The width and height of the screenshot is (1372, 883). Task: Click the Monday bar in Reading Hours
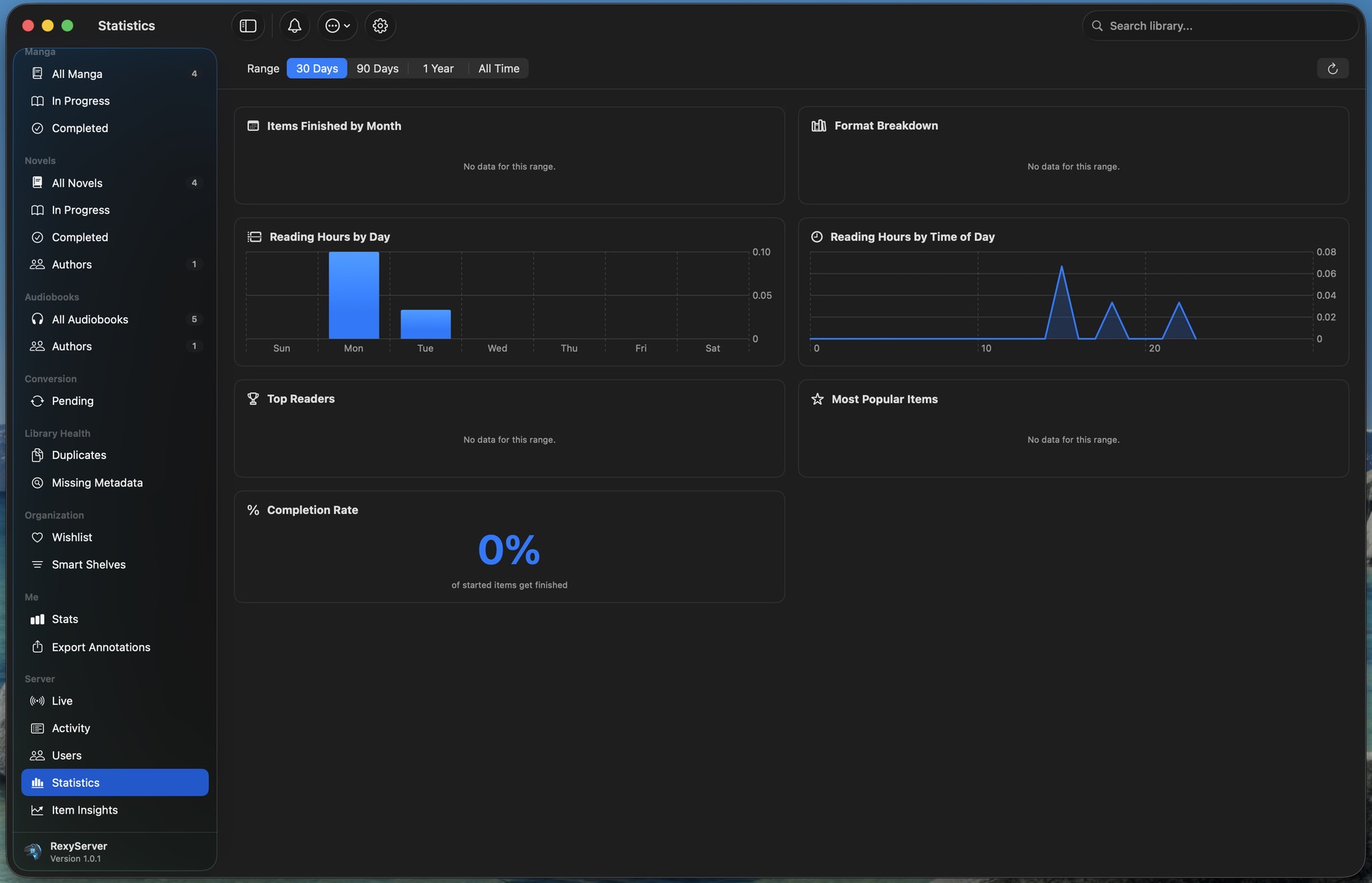tap(354, 295)
